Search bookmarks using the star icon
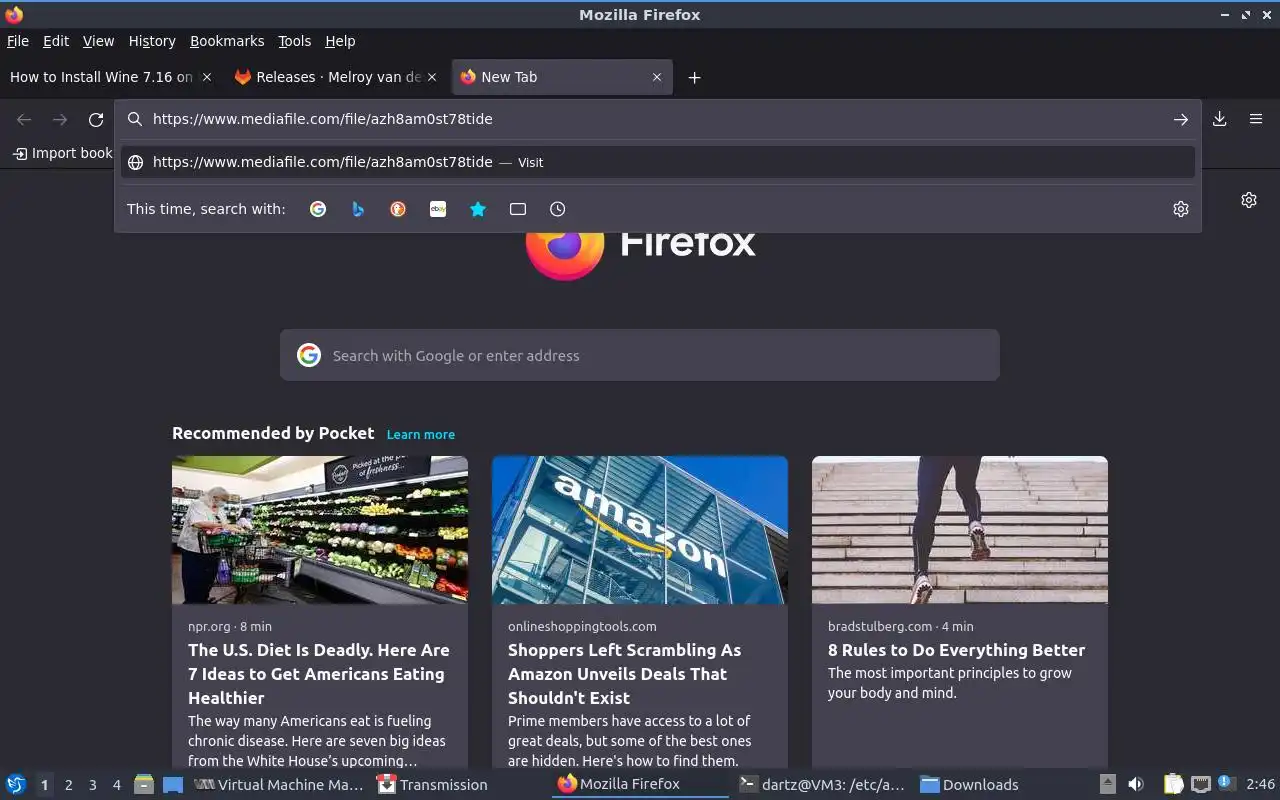Screen dimensions: 1280x800 pos(478,209)
